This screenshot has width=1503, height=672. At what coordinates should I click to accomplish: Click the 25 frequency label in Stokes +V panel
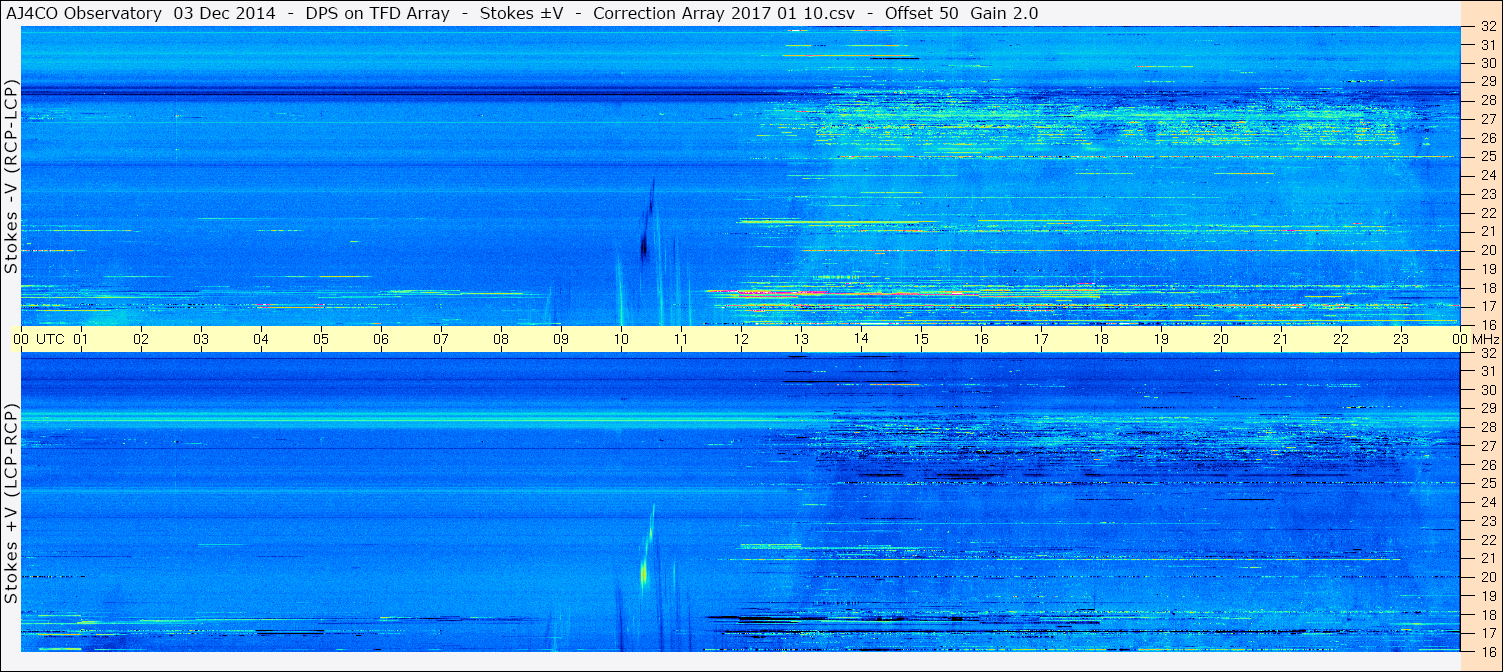(x=1487, y=484)
